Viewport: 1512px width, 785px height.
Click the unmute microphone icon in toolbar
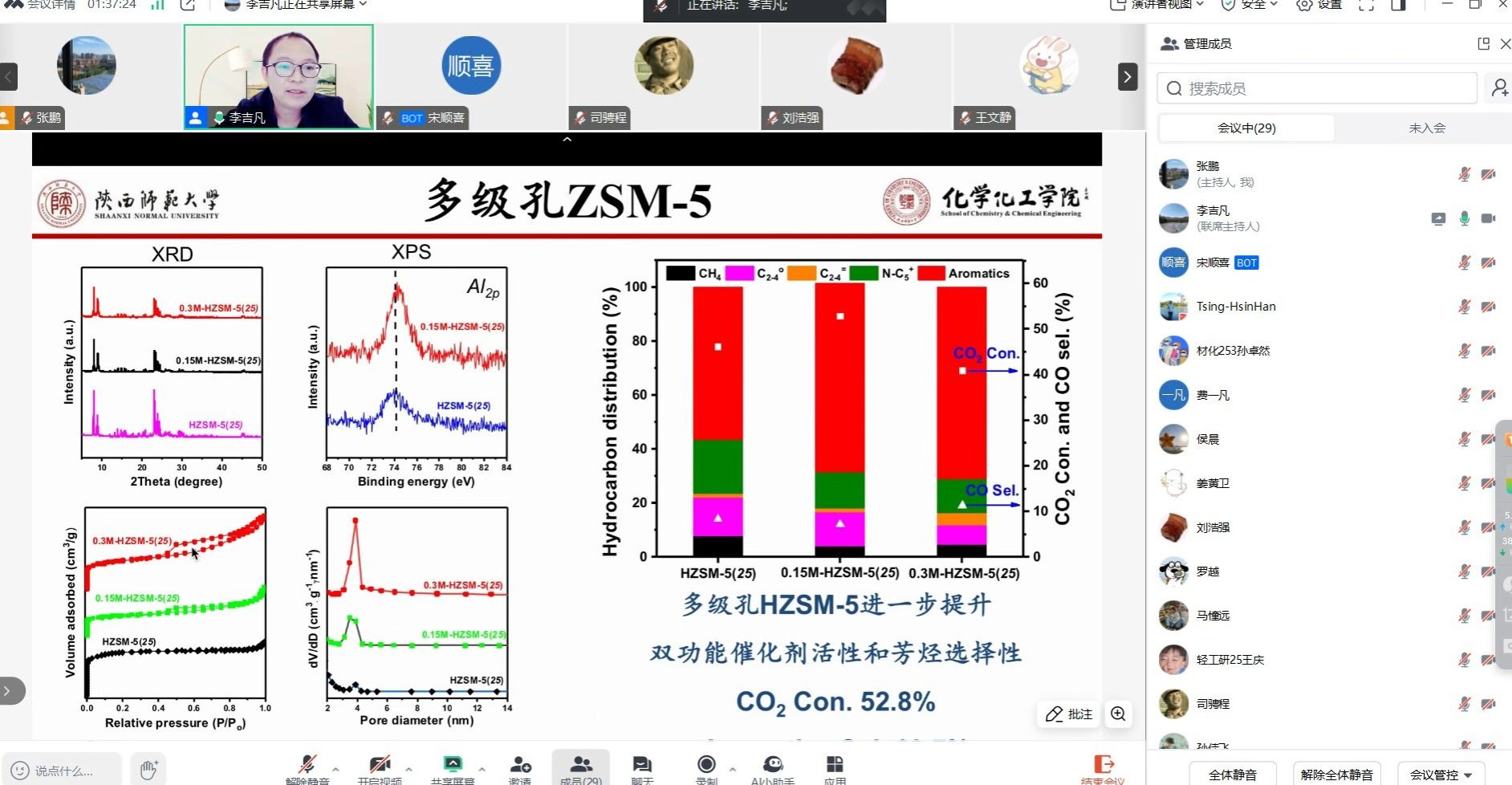pyautogui.click(x=307, y=765)
